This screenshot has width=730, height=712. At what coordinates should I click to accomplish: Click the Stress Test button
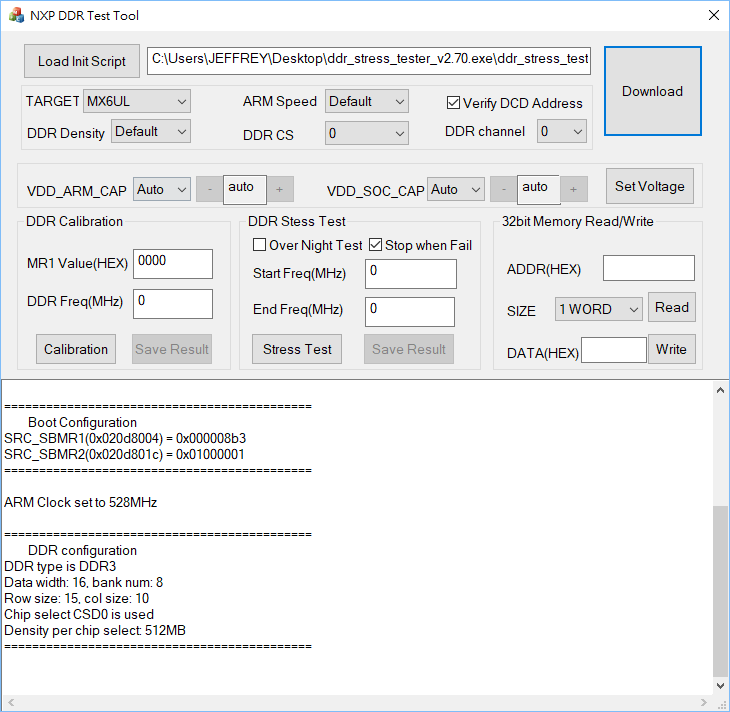tap(297, 349)
